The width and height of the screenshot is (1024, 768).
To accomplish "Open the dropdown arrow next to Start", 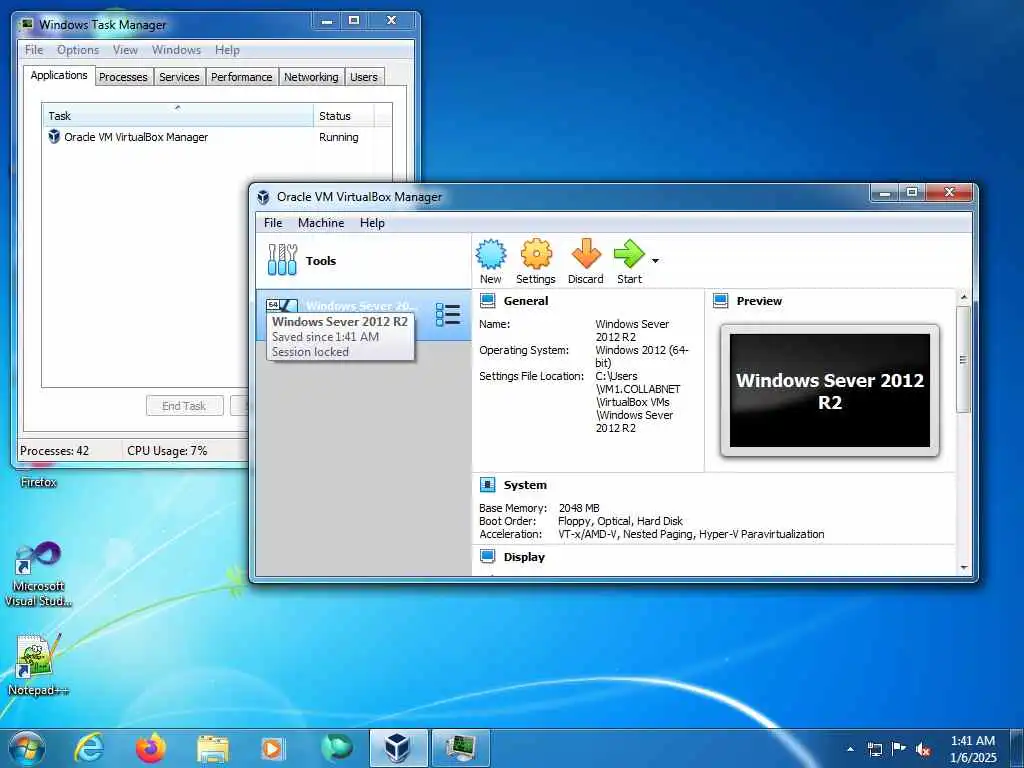I will tap(655, 261).
